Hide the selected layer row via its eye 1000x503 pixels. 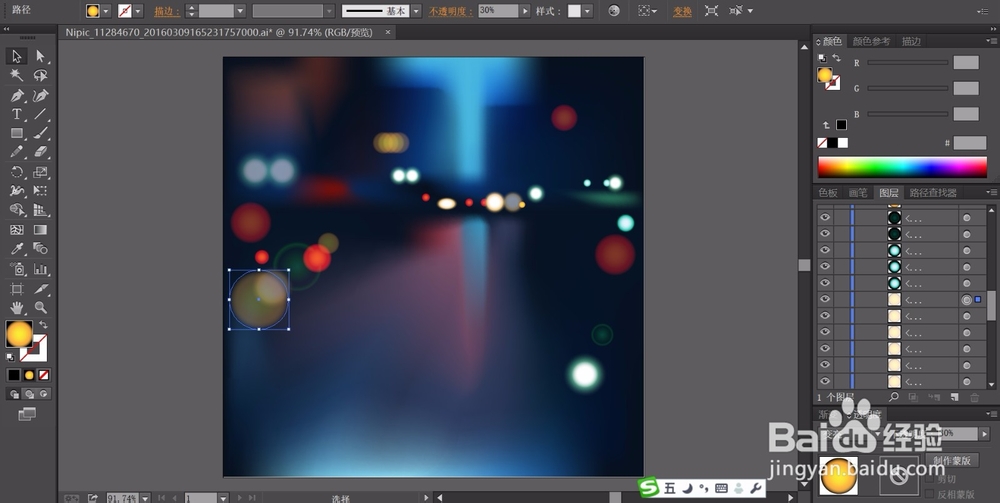click(x=825, y=299)
